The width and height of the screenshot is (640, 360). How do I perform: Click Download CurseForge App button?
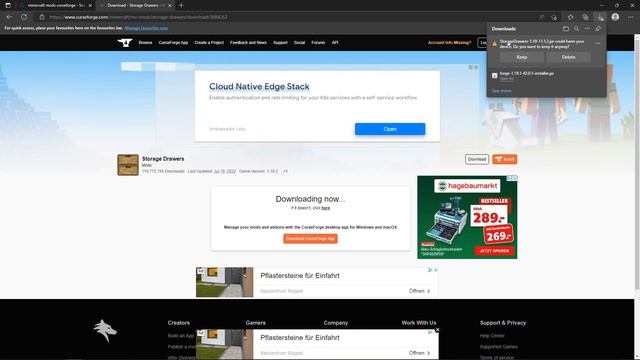[310, 238]
